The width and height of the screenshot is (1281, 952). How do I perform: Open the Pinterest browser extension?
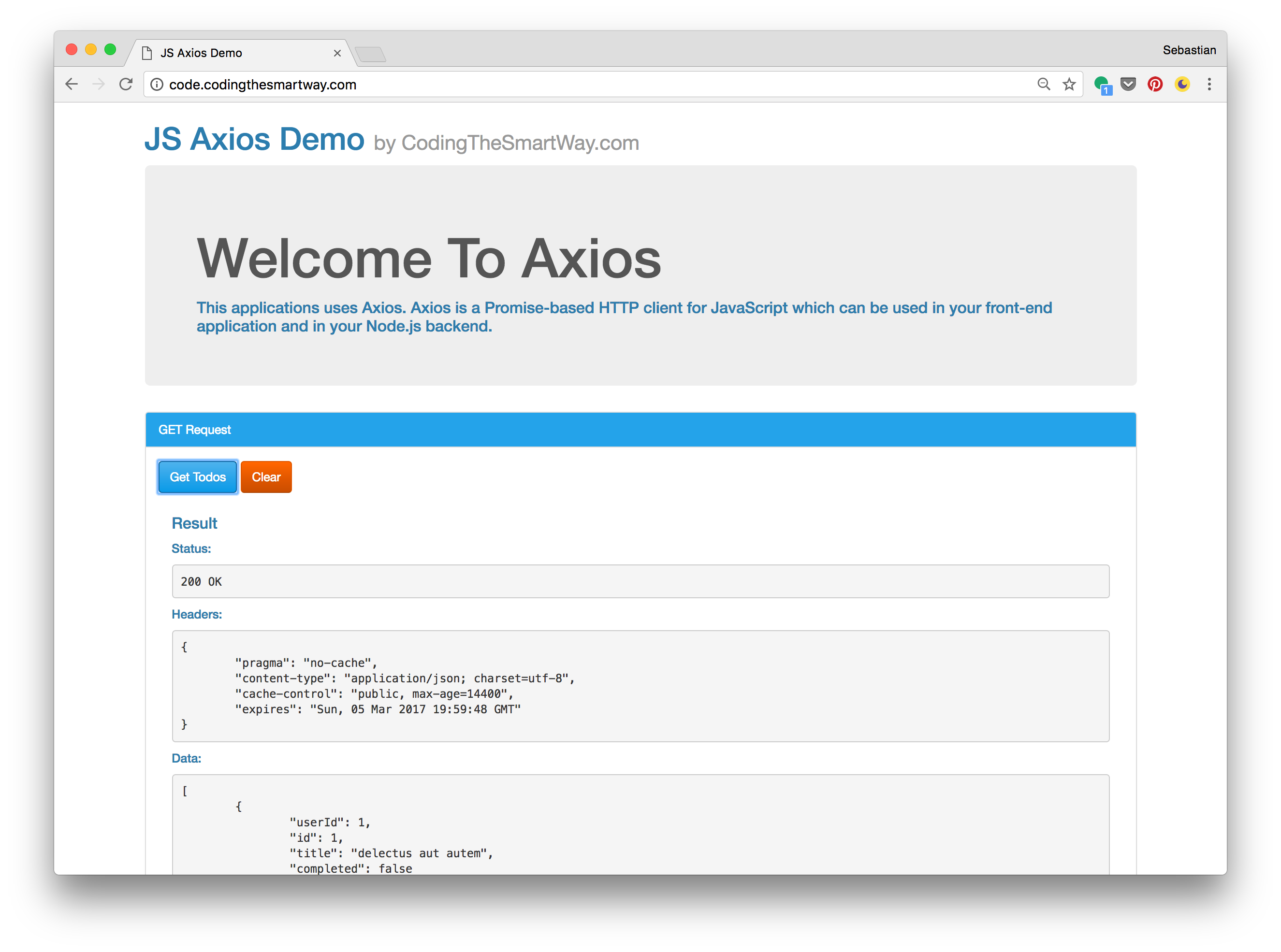(1155, 84)
